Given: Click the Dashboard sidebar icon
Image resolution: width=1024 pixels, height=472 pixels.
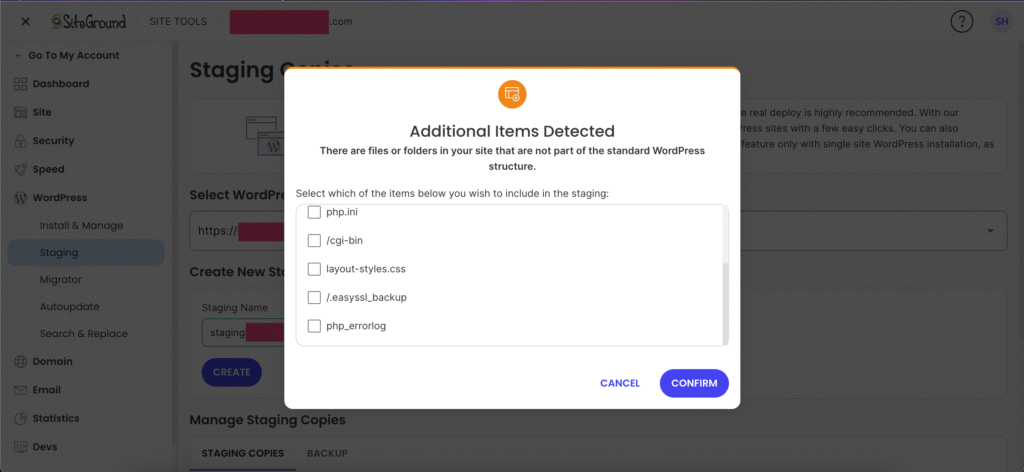Looking at the screenshot, I should click(22, 84).
